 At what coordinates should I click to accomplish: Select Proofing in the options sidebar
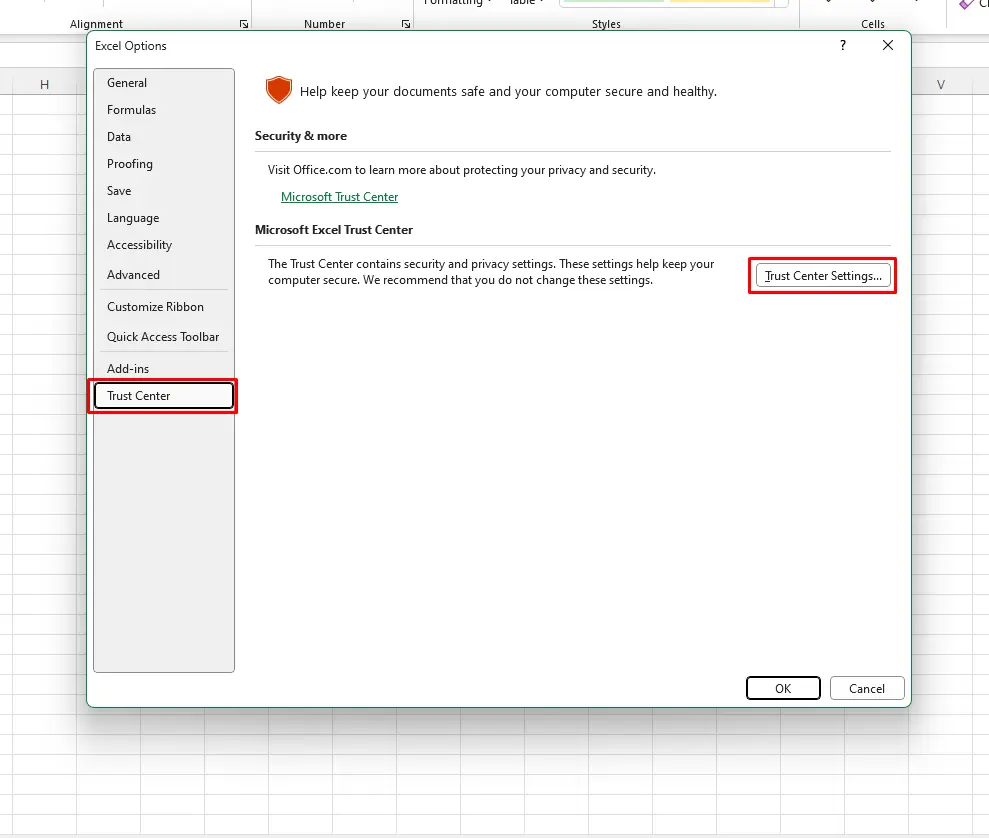[130, 164]
